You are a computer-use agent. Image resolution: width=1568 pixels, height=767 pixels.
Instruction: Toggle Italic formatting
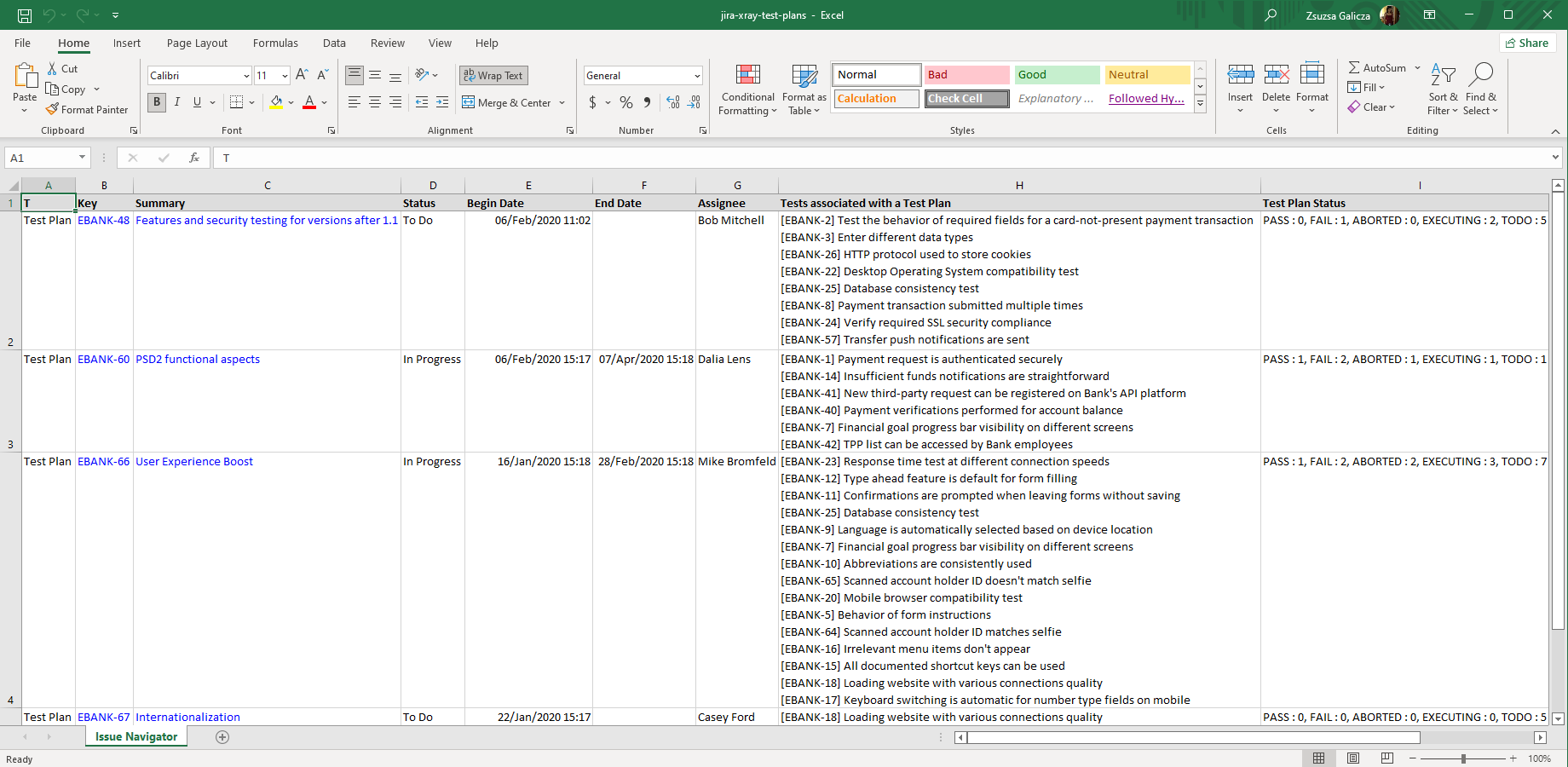point(177,102)
